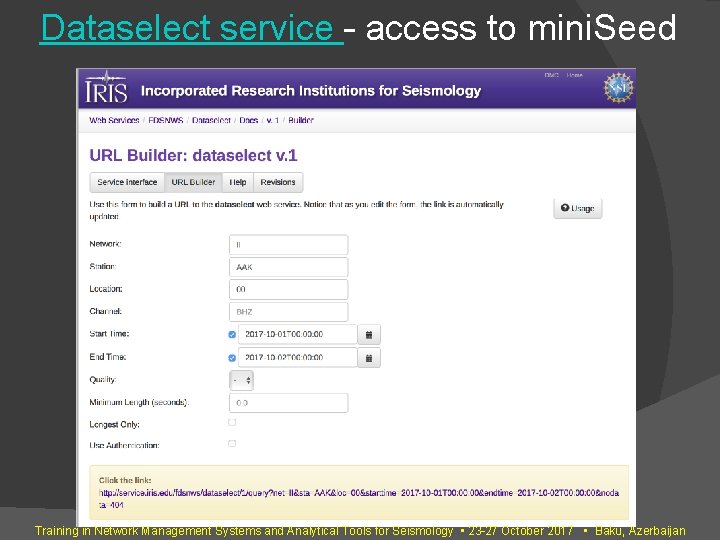Click the End Time date field
The width and height of the screenshot is (720, 540).
298,358
